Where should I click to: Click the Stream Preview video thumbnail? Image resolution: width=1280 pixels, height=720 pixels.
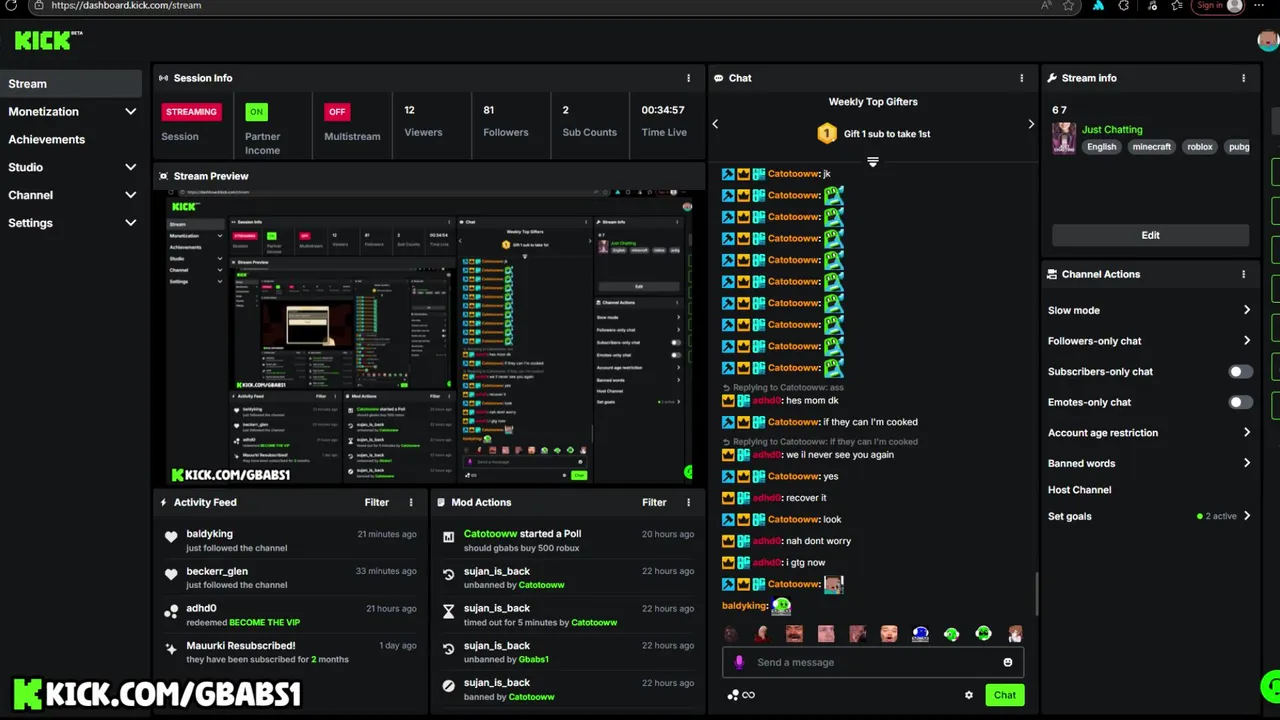[x=430, y=337]
